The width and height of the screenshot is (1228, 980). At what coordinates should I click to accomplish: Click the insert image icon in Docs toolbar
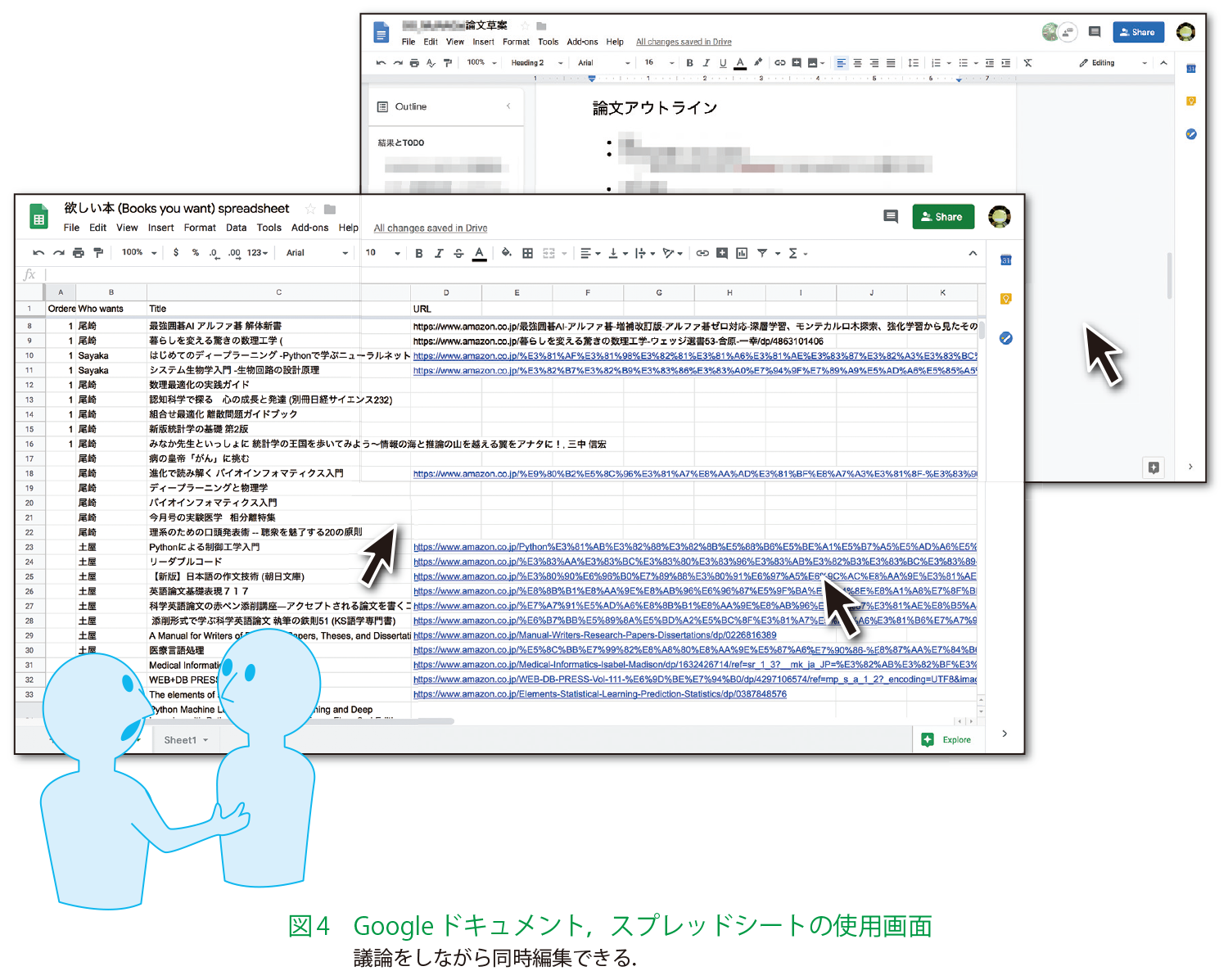pyautogui.click(x=812, y=63)
